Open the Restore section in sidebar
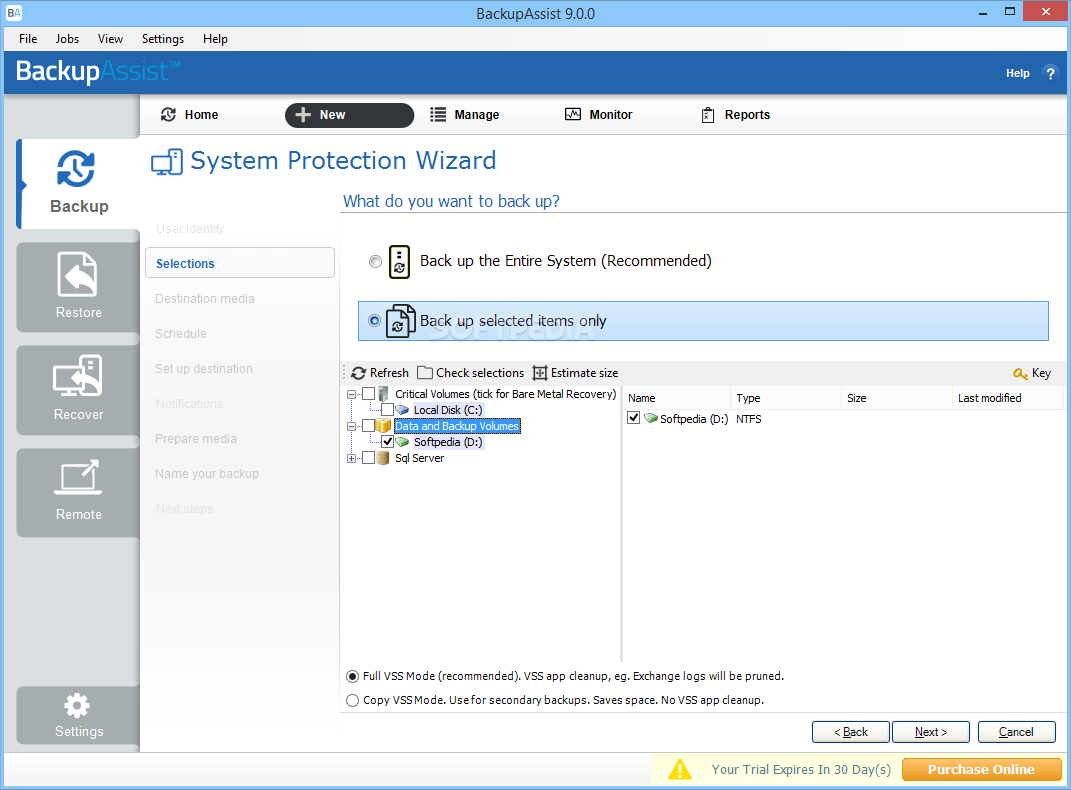Screen dimensions: 1071x790 (79, 286)
